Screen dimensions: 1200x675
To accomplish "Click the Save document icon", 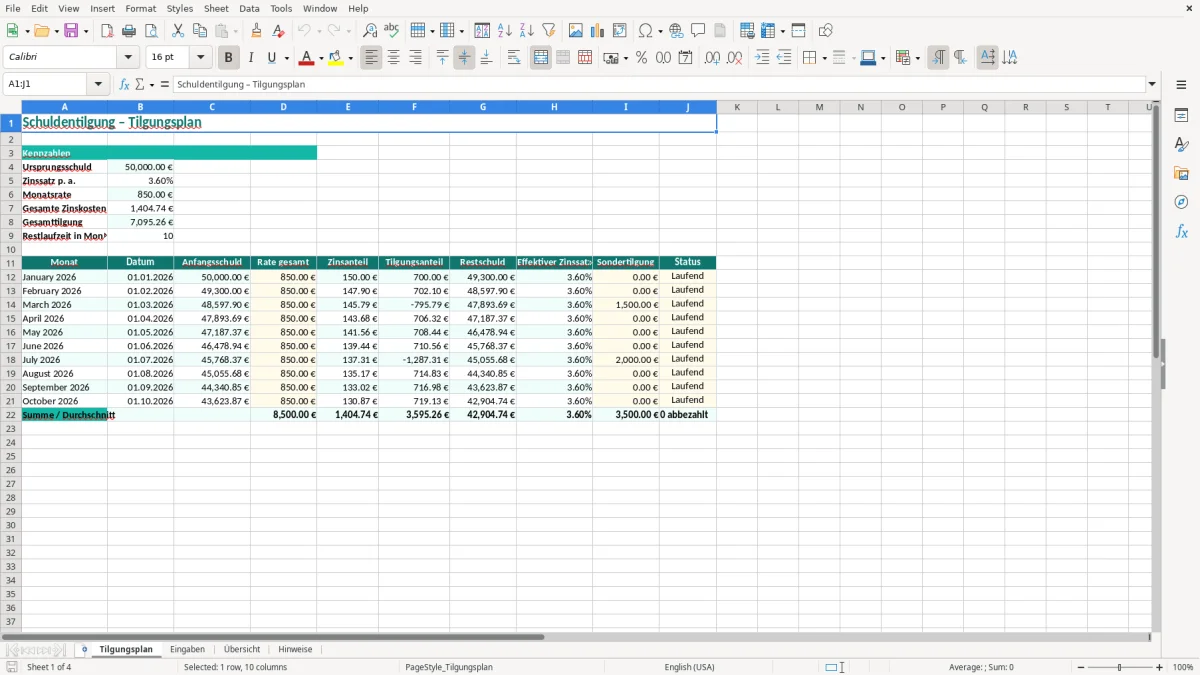I will click(71, 31).
